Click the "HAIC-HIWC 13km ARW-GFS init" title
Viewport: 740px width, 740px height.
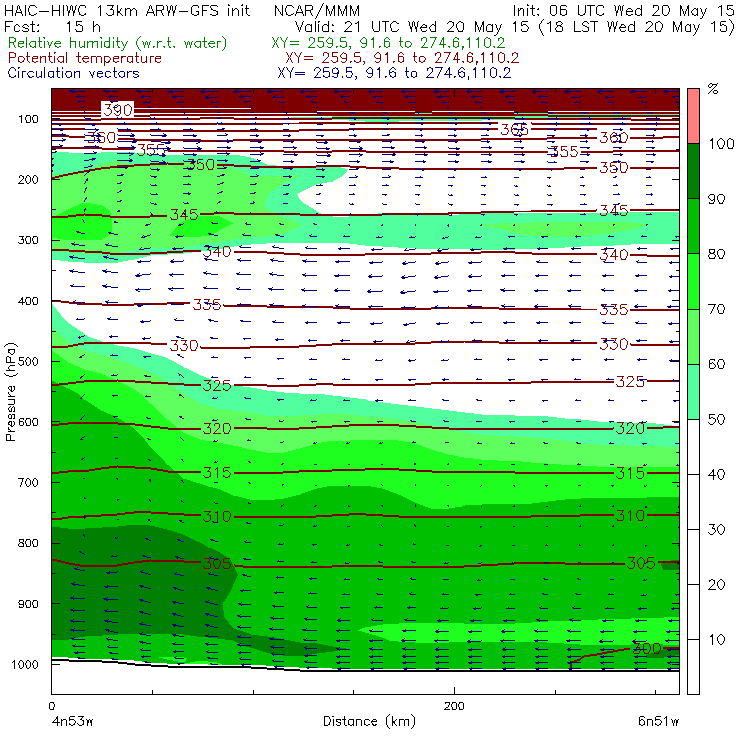(x=127, y=10)
